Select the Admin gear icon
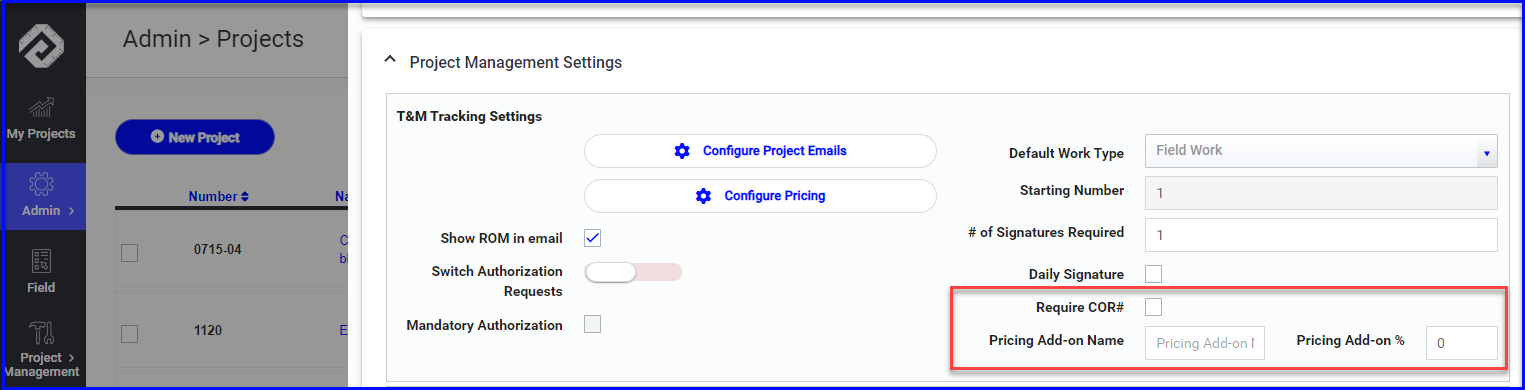The height and width of the screenshot is (390, 1525). point(42,185)
